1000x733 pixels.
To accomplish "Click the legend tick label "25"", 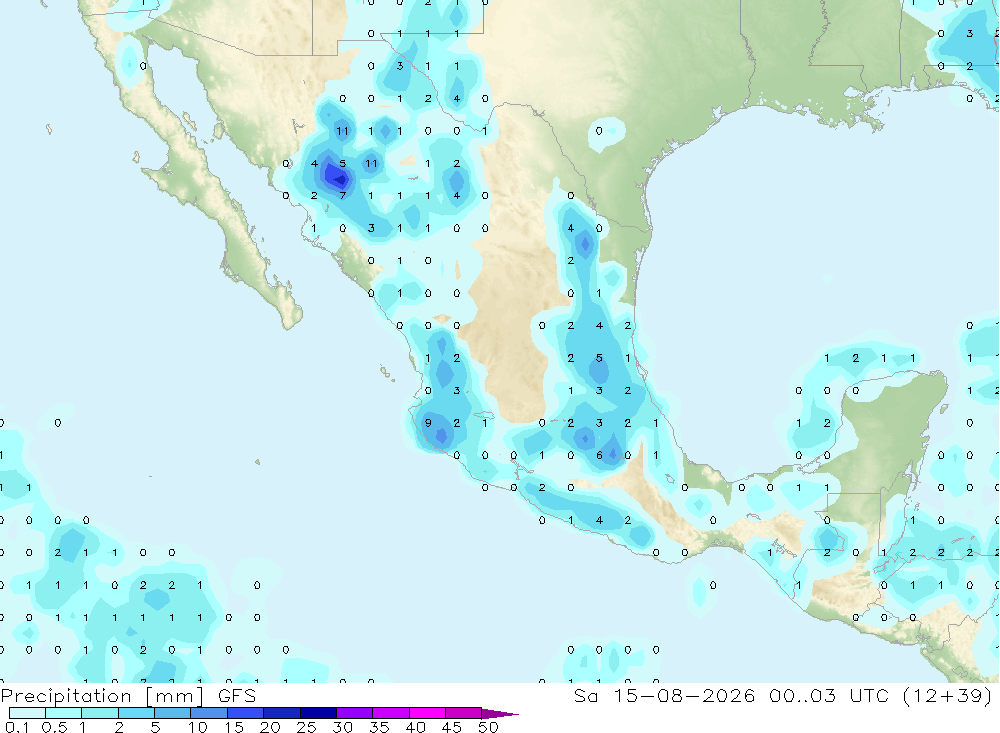I will tap(307, 727).
